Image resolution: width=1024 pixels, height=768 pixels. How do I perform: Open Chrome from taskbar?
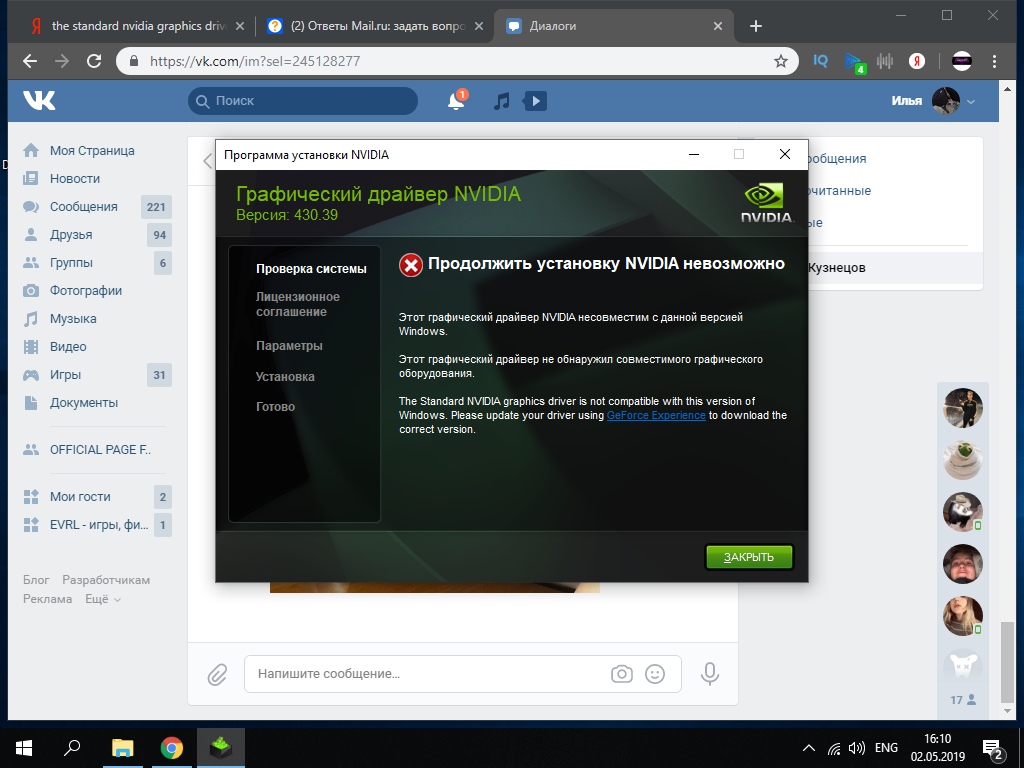(172, 748)
